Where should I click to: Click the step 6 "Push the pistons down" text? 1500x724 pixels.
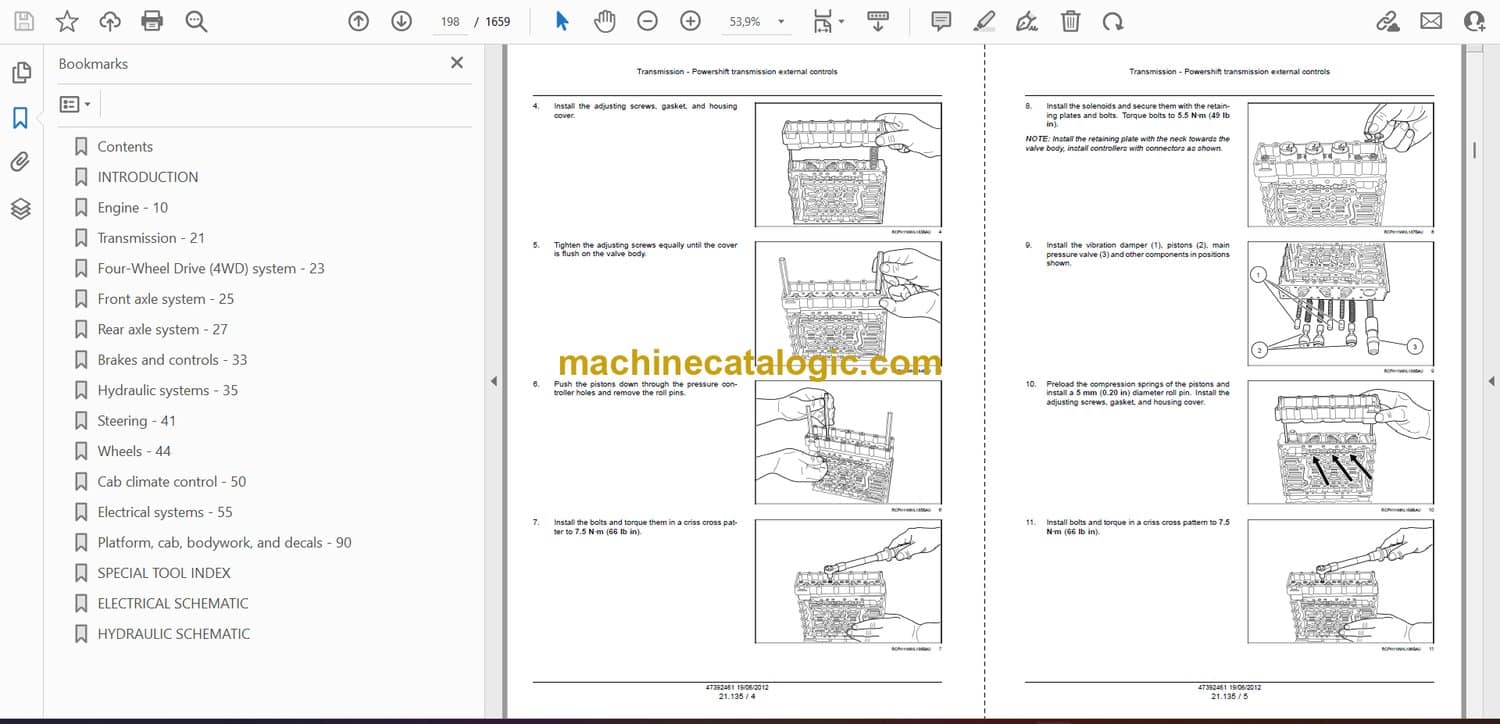coord(645,388)
